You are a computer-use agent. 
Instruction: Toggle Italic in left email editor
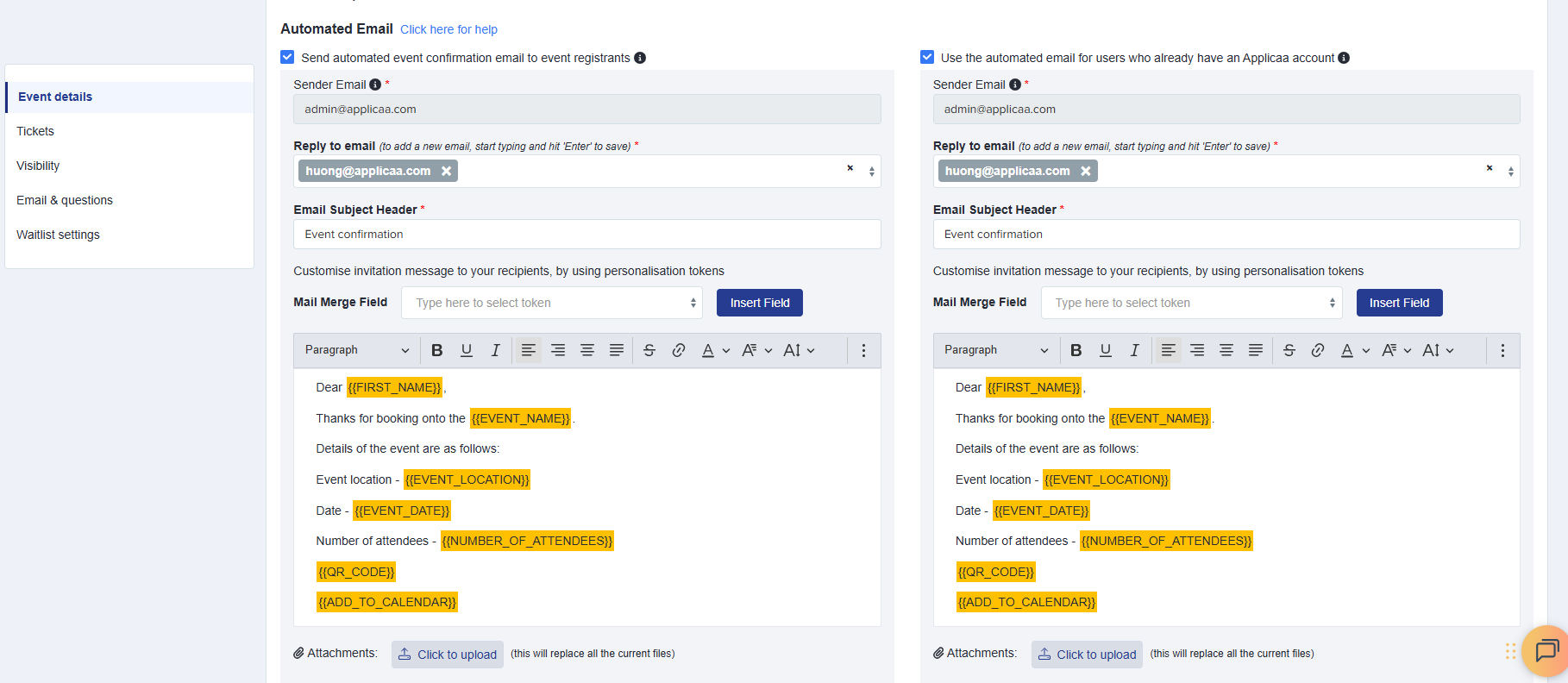495,350
